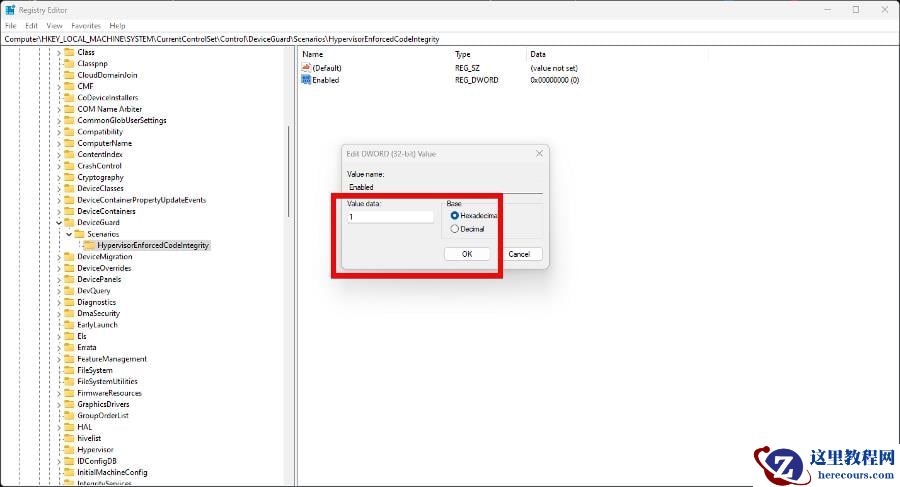900x487 pixels.
Task: Select the DevQuery folder icon
Action: tap(69, 291)
